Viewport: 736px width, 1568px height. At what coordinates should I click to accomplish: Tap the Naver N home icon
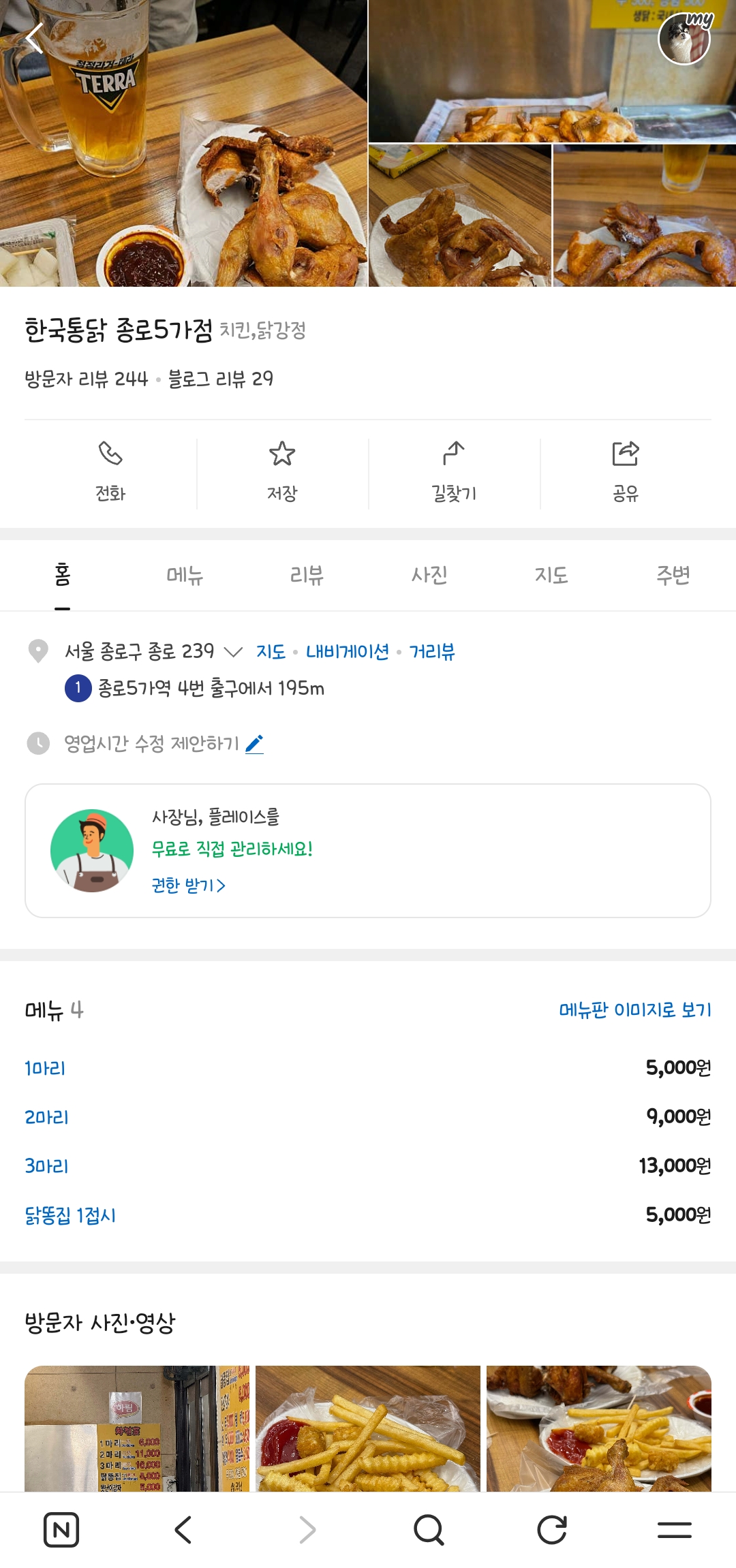click(x=61, y=1530)
